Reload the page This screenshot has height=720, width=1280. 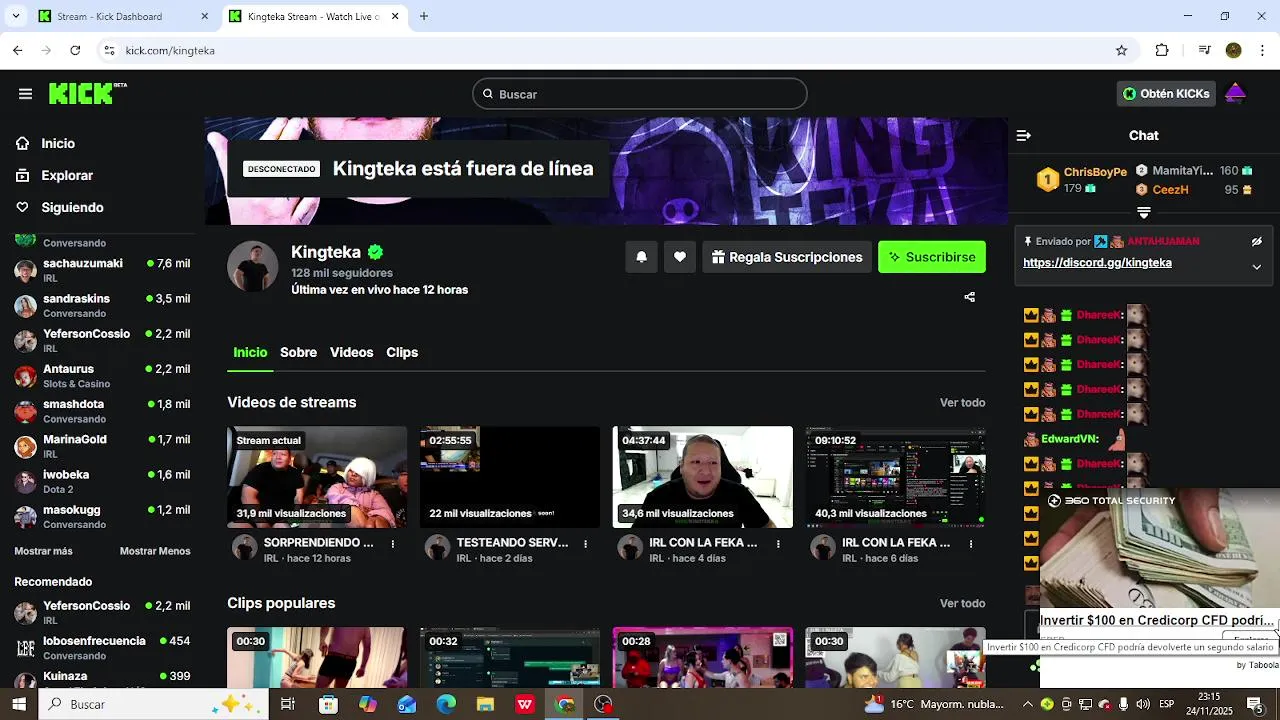click(x=75, y=50)
